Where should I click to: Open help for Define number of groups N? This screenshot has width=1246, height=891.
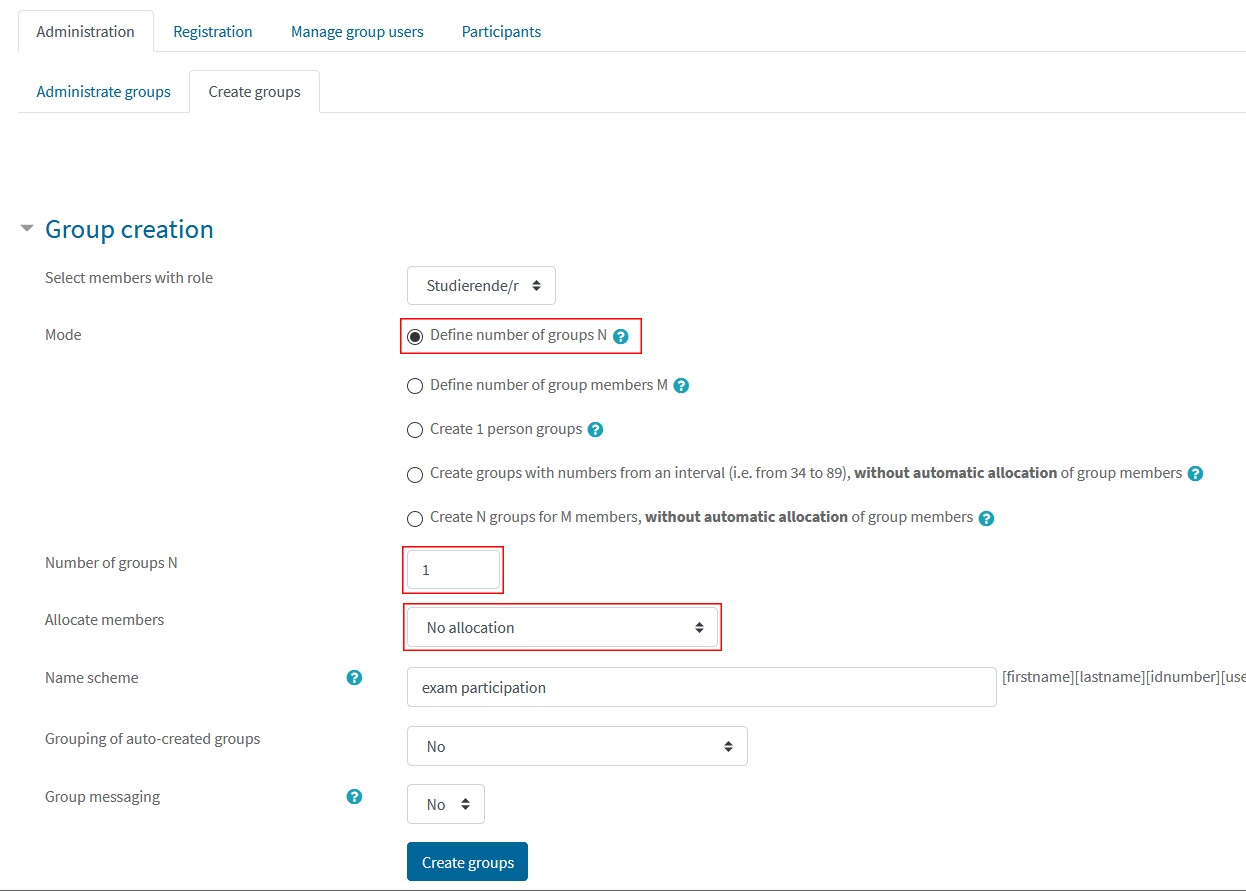(620, 337)
